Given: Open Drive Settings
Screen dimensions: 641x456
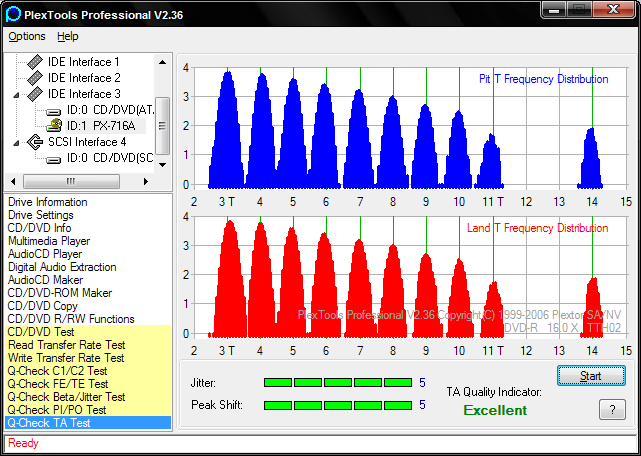Looking at the screenshot, I should click(x=40, y=215).
